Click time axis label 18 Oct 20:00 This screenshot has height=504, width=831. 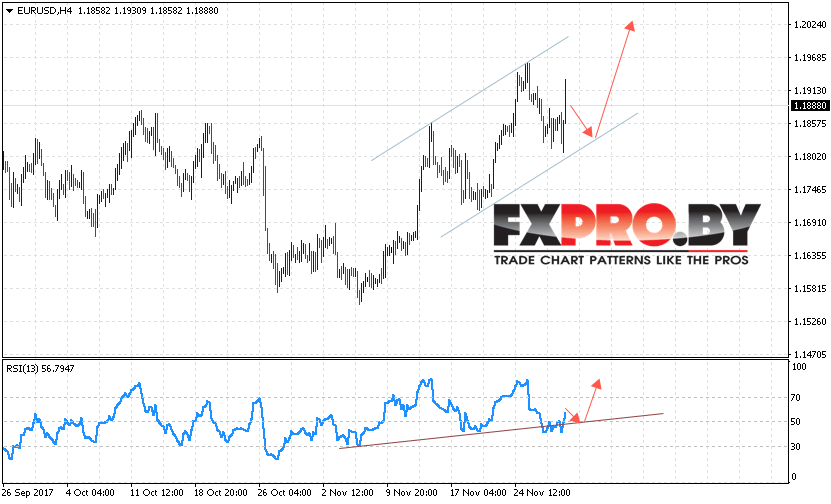(x=220, y=493)
